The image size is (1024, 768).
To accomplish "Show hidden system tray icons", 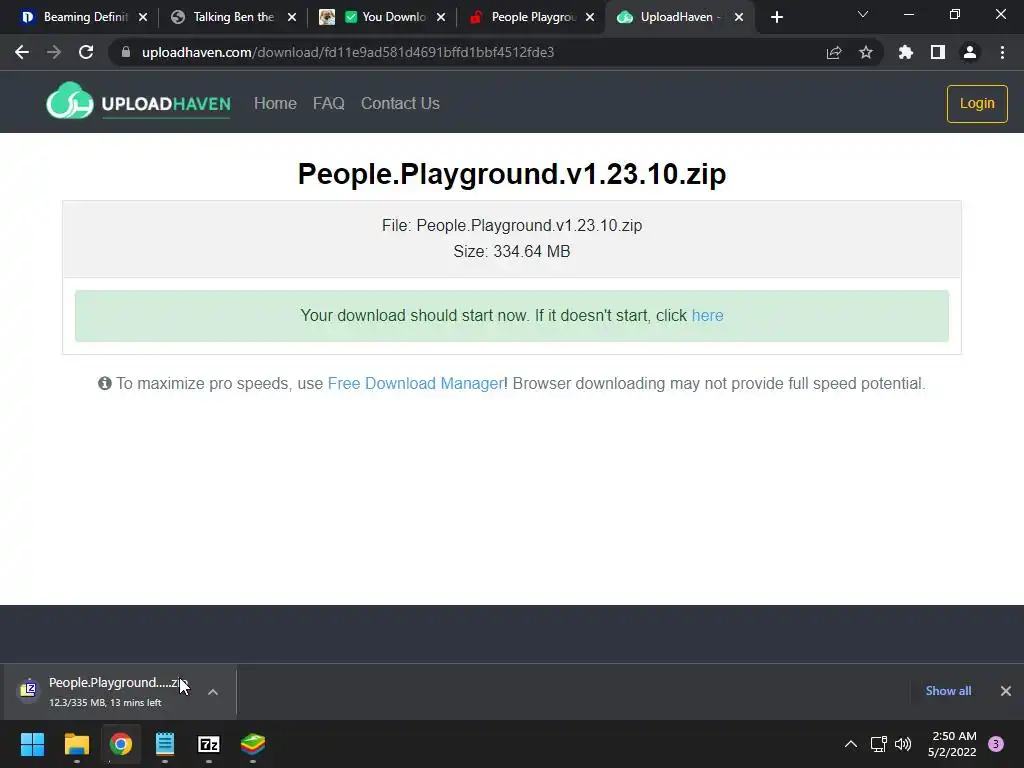I will pyautogui.click(x=851, y=744).
